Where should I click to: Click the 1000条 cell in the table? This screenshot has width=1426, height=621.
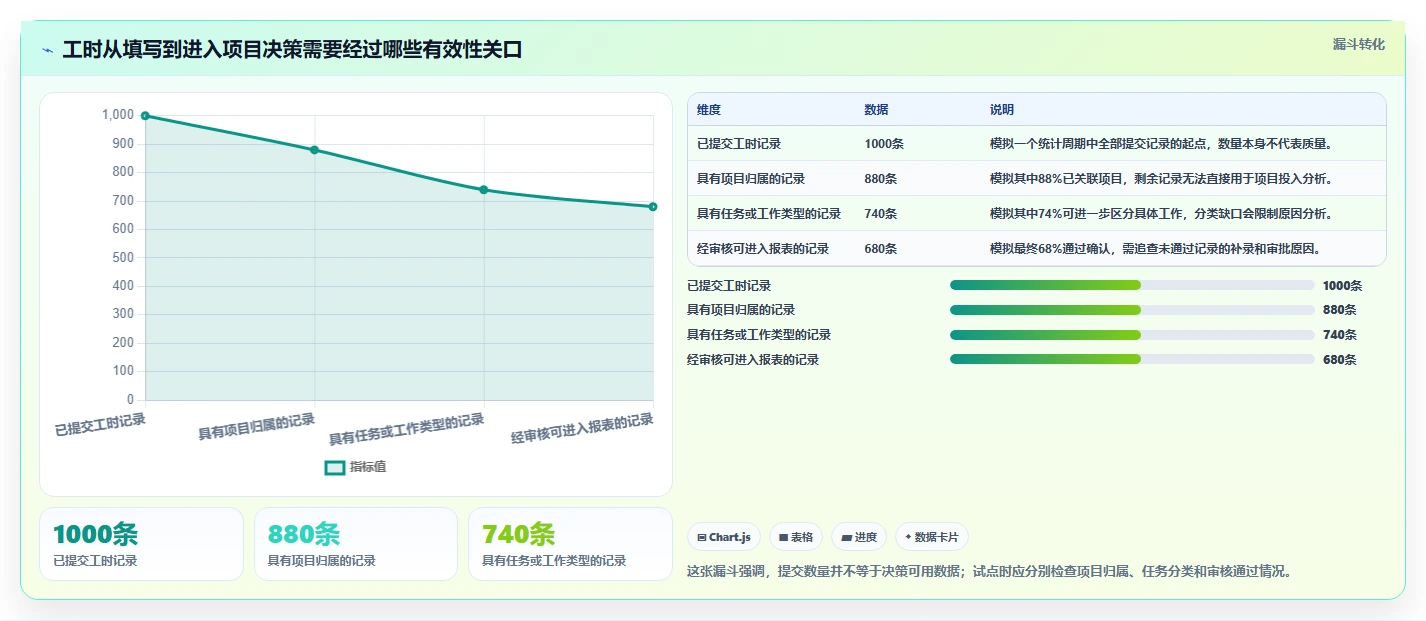click(x=884, y=144)
